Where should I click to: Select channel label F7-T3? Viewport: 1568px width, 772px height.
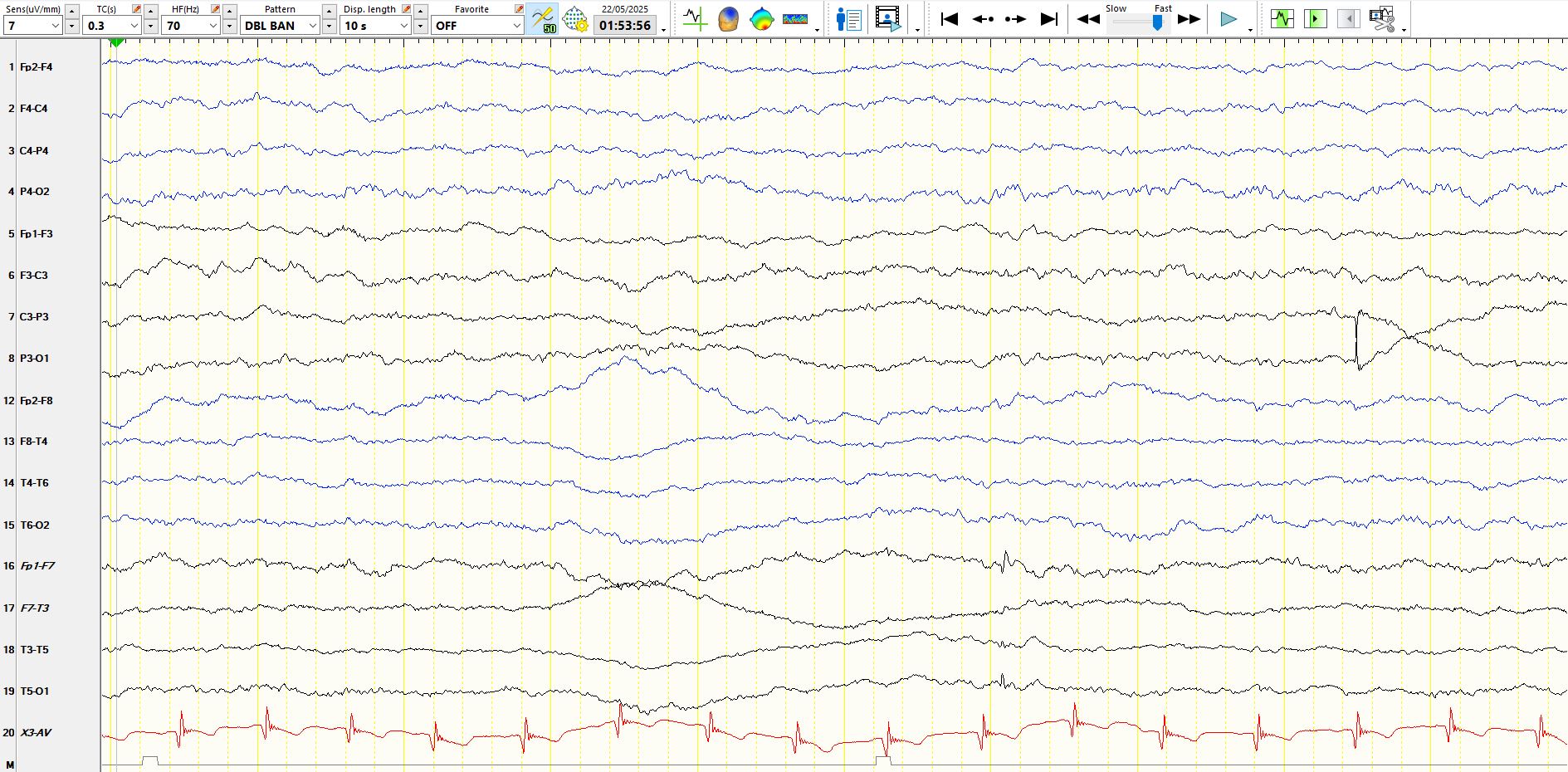tap(34, 608)
